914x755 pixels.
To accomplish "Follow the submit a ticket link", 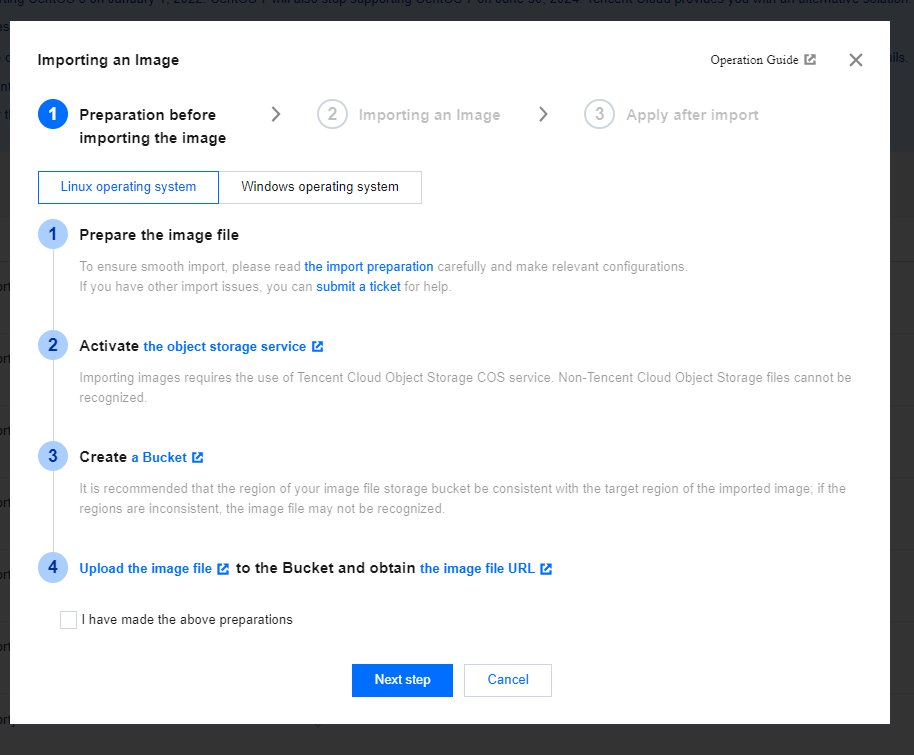I will 358,287.
